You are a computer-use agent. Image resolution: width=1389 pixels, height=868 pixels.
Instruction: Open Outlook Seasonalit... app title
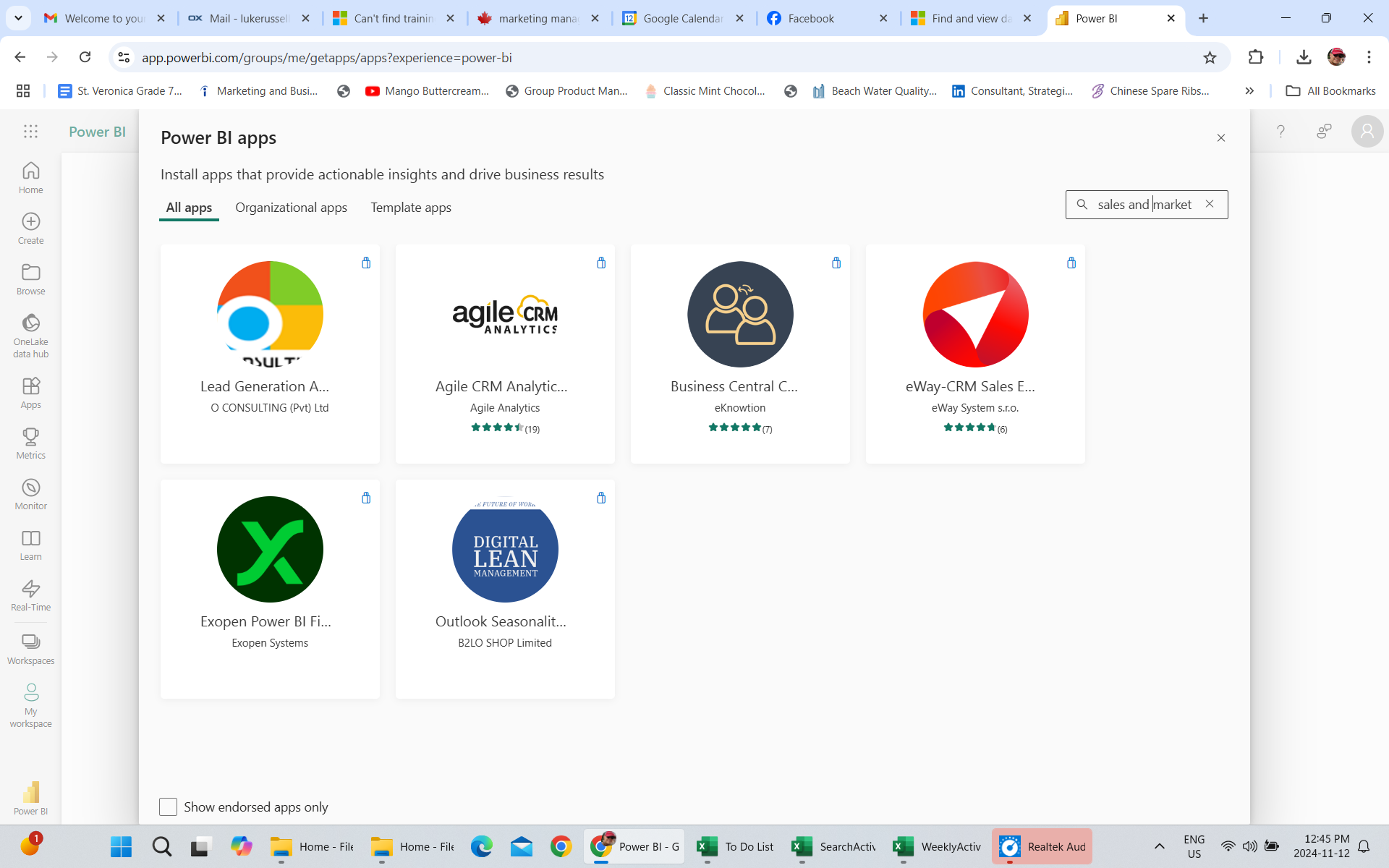tap(501, 621)
